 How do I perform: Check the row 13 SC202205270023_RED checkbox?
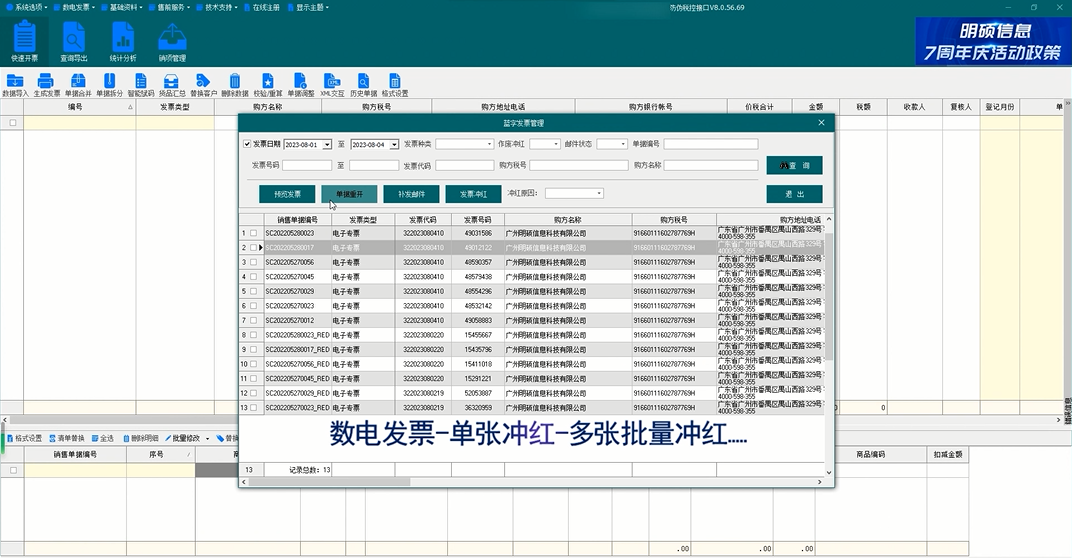click(x=253, y=408)
